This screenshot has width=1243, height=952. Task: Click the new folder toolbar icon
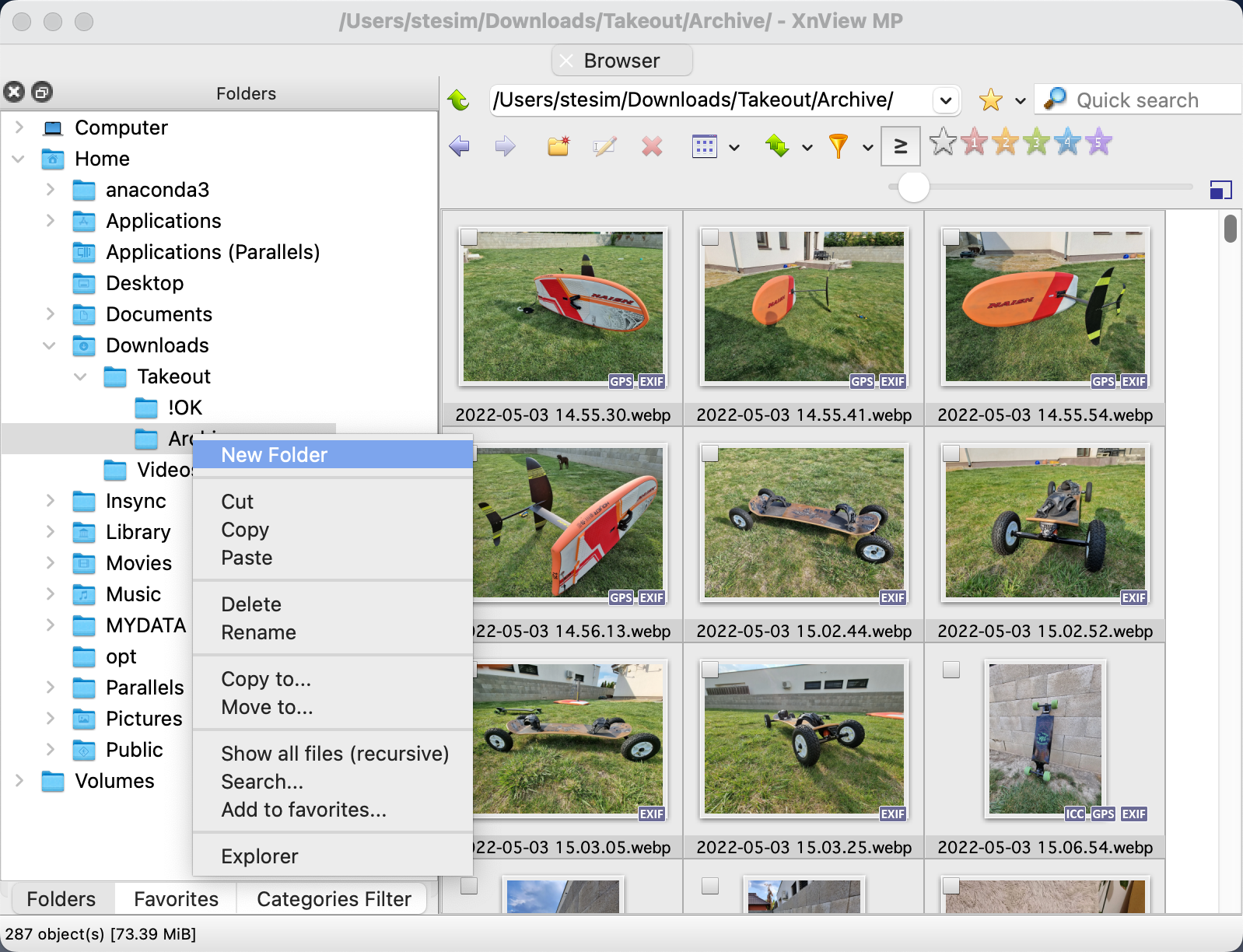point(558,146)
